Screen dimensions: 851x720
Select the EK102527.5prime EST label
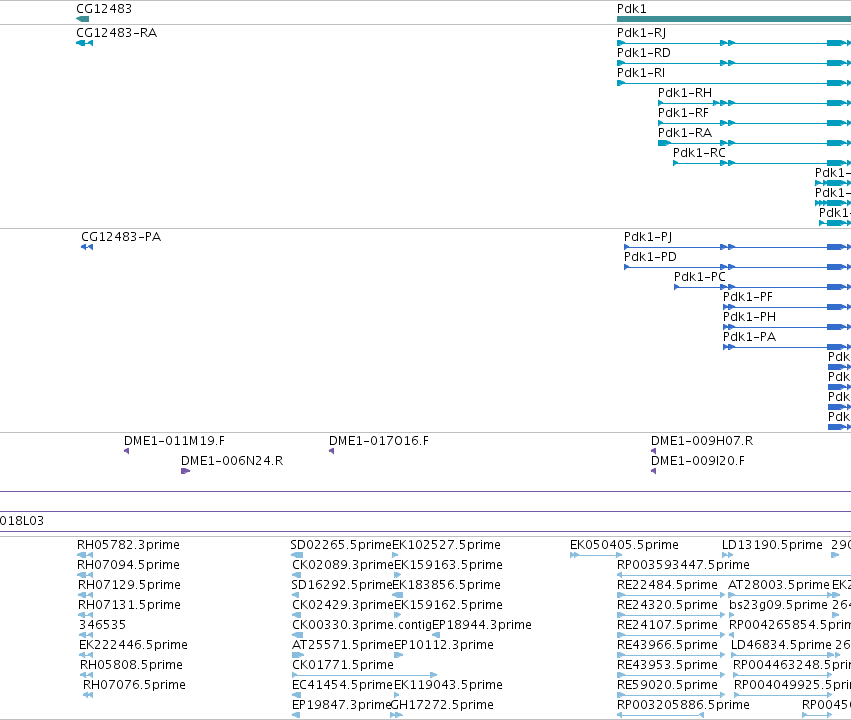446,545
